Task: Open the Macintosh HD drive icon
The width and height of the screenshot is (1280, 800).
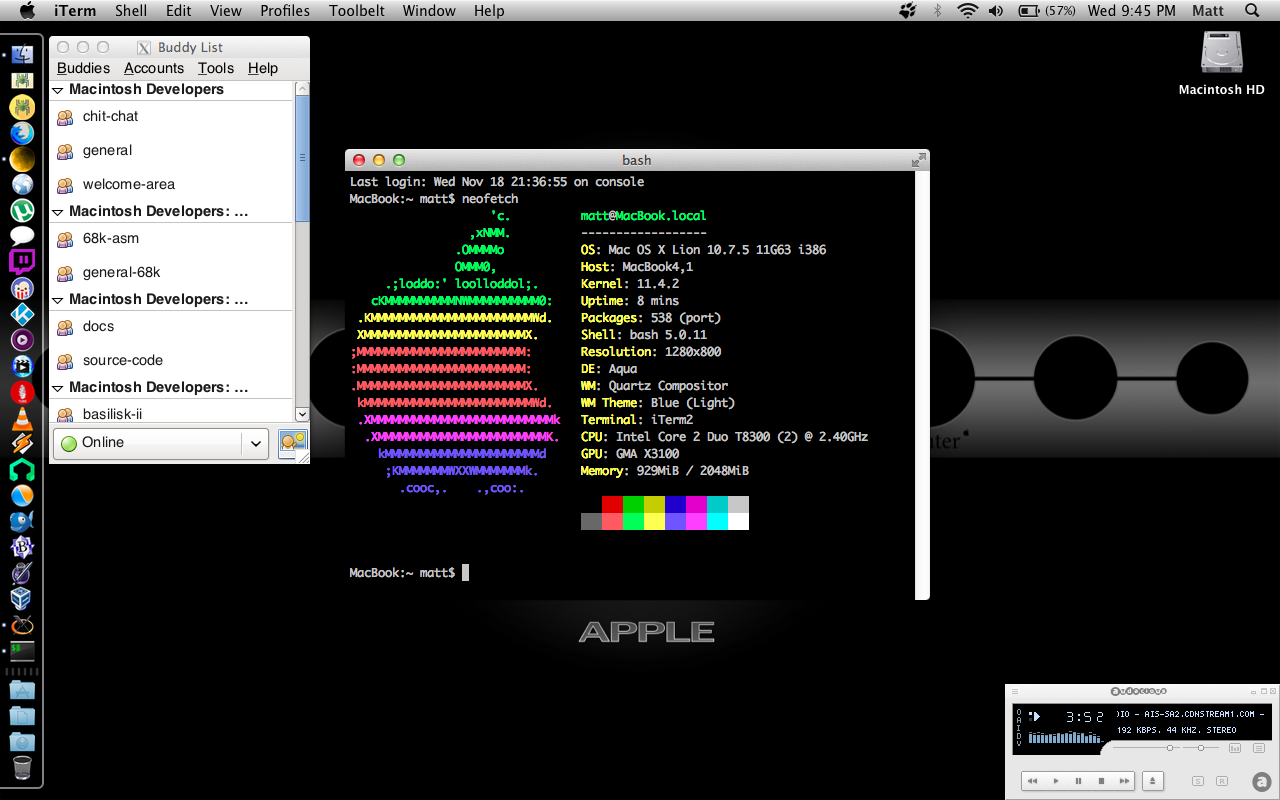Action: (x=1221, y=53)
